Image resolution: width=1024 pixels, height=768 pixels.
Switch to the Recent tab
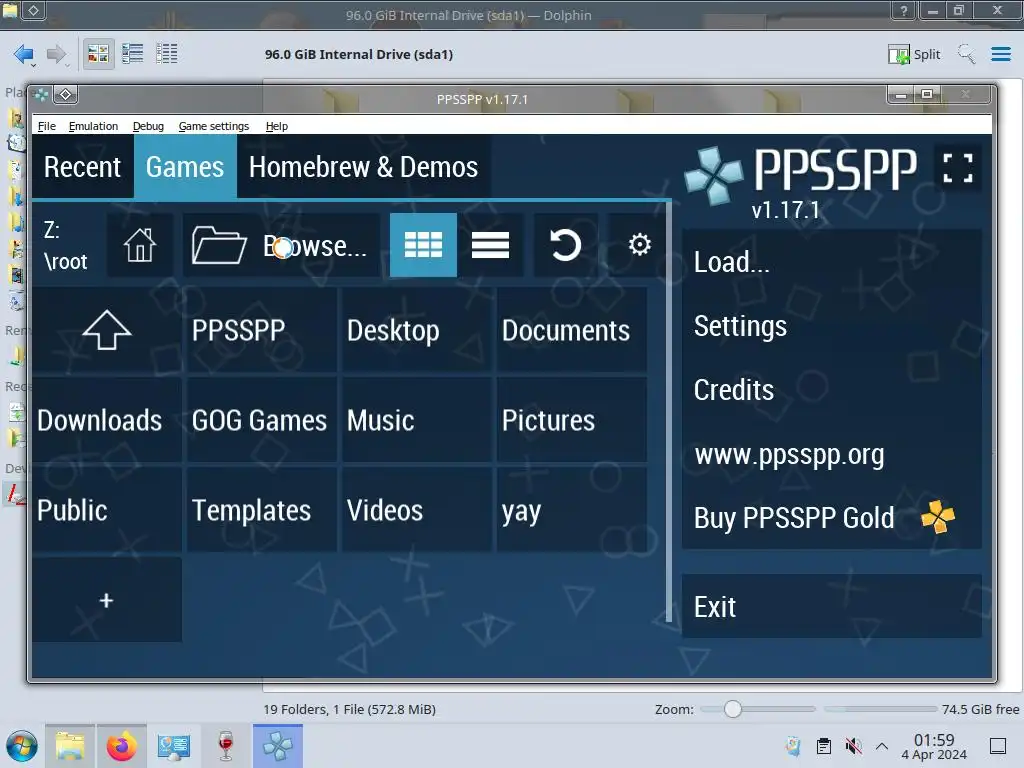coord(82,167)
